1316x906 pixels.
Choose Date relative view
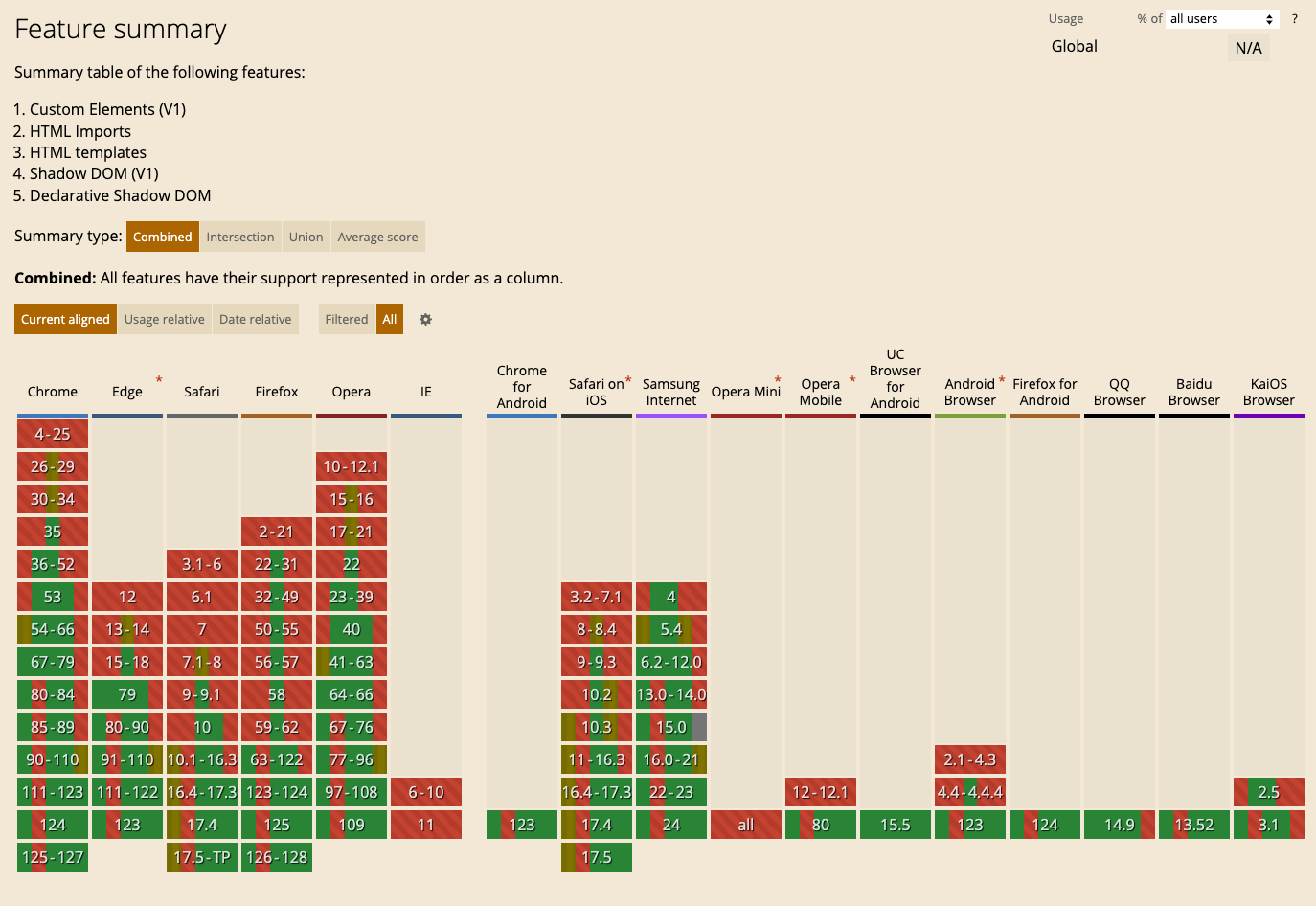pos(256,319)
